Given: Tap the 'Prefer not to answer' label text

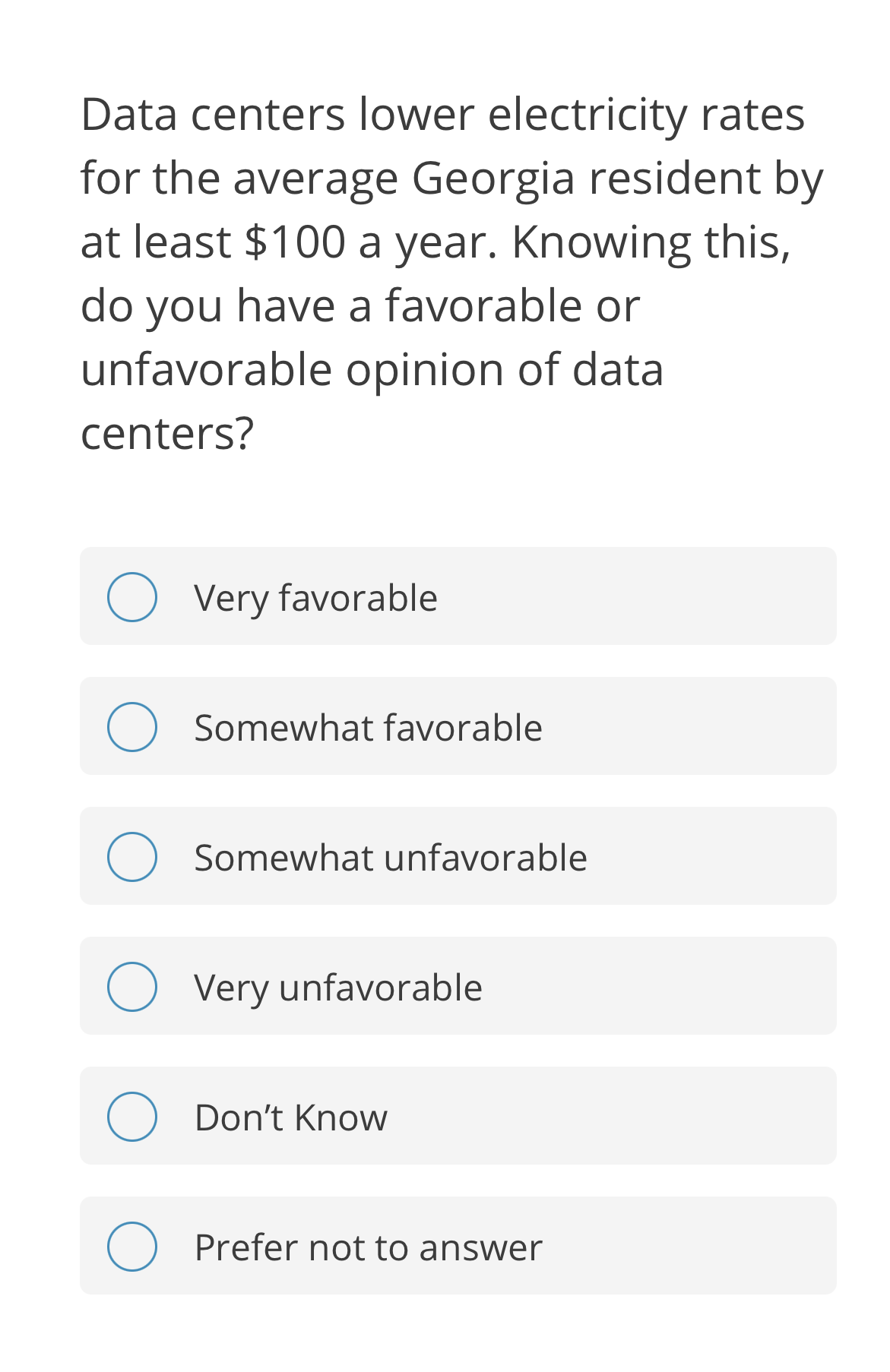Looking at the screenshot, I should point(369,1247).
